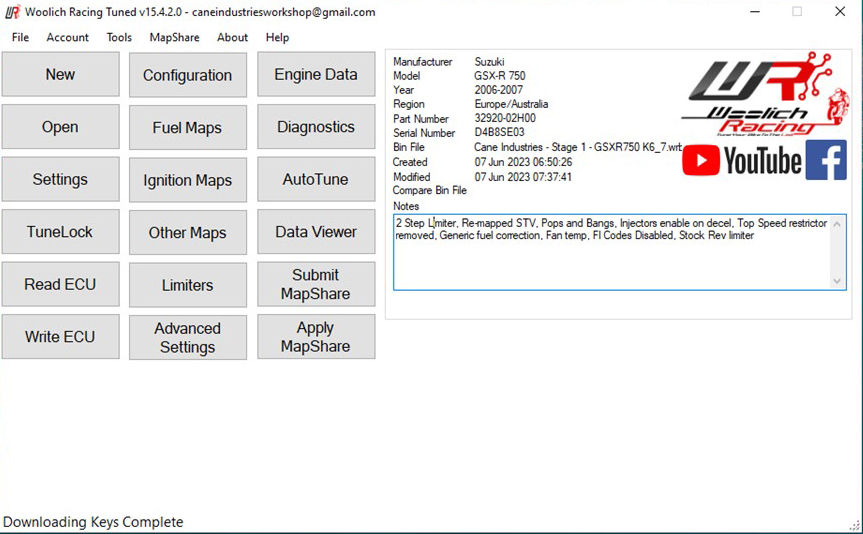Click the Submit MapShare button
863x534 pixels.
click(x=316, y=284)
